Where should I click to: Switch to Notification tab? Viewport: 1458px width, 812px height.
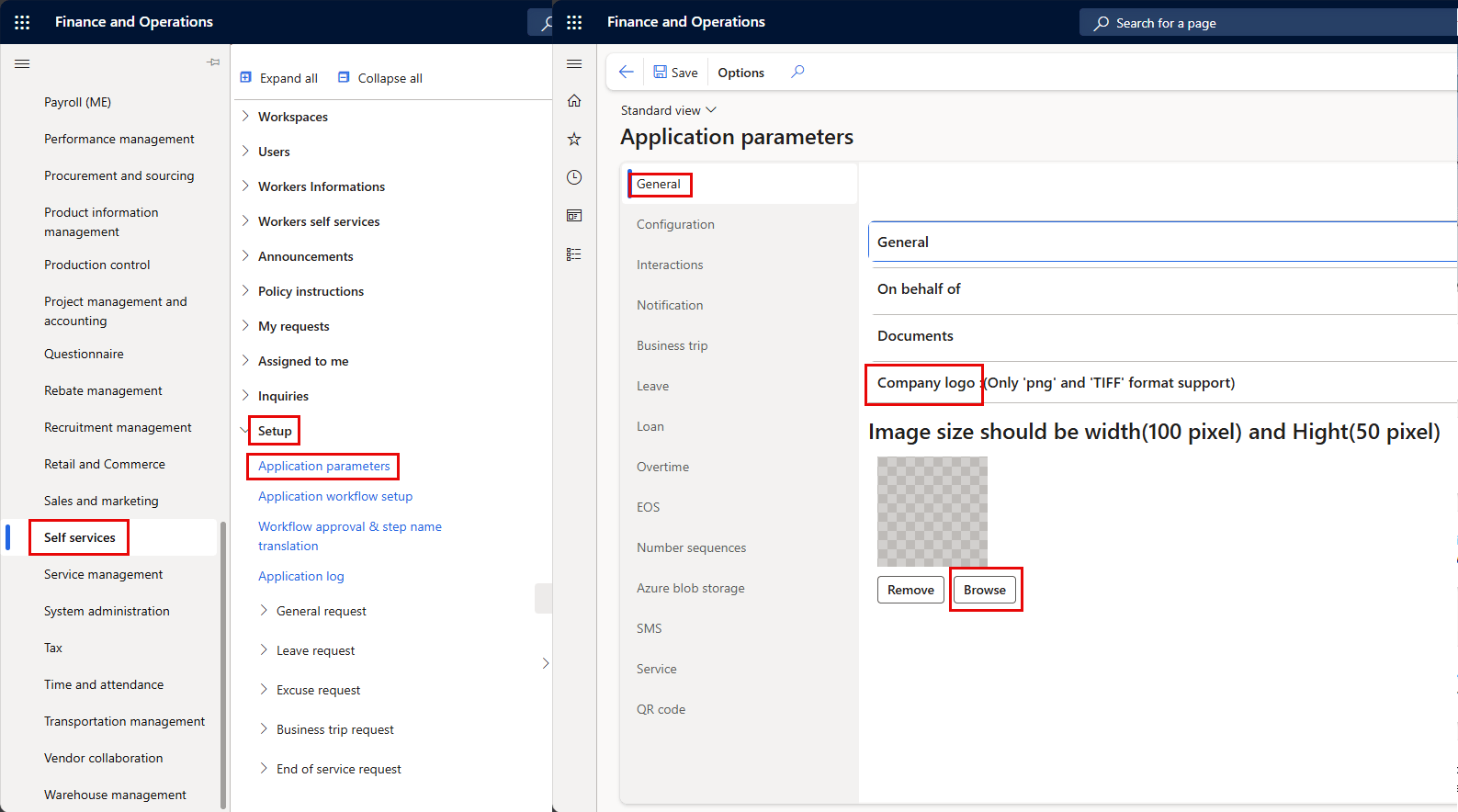pos(739,305)
